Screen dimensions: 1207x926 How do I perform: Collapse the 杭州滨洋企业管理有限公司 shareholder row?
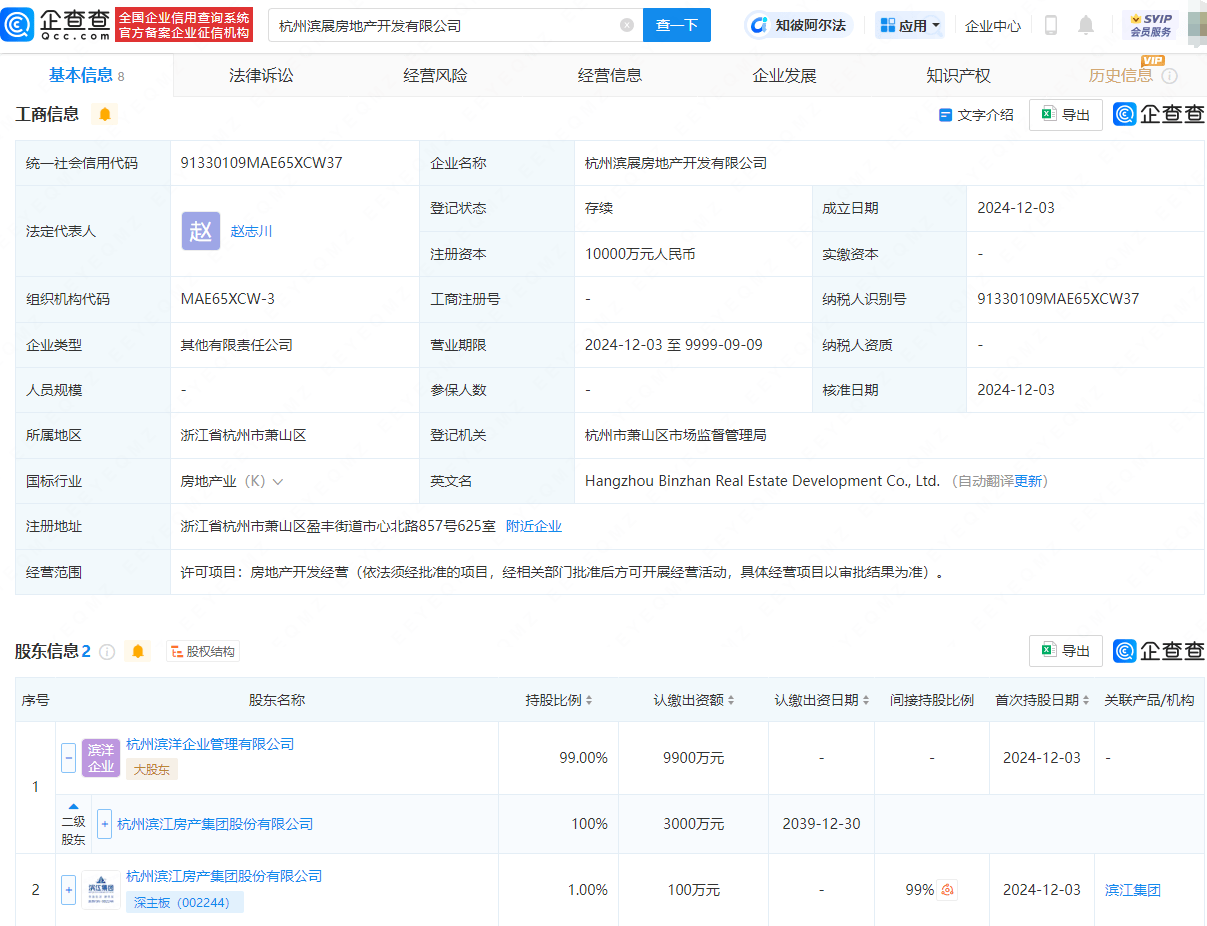(68, 757)
